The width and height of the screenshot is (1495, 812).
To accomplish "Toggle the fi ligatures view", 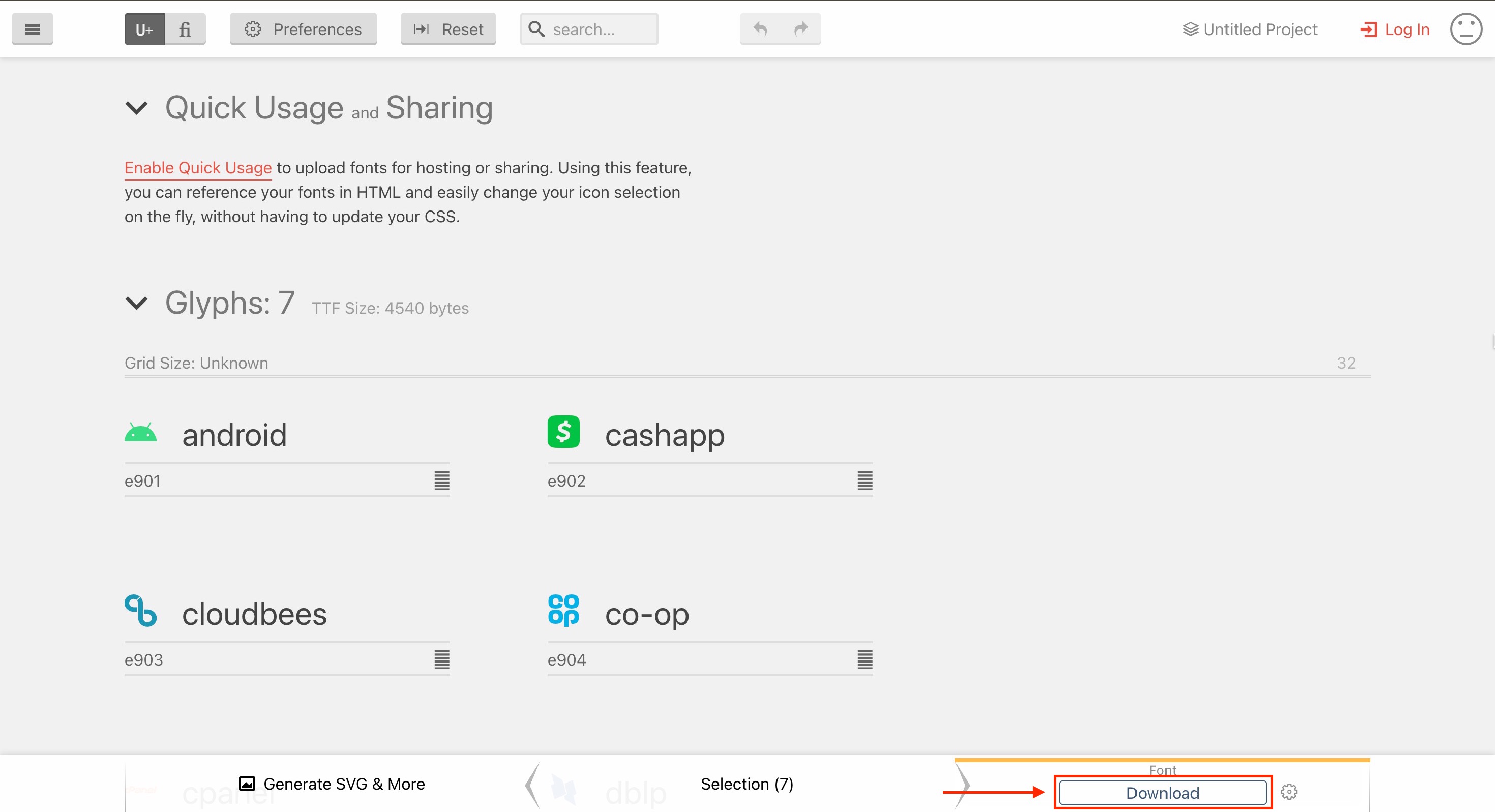I will coord(185,29).
